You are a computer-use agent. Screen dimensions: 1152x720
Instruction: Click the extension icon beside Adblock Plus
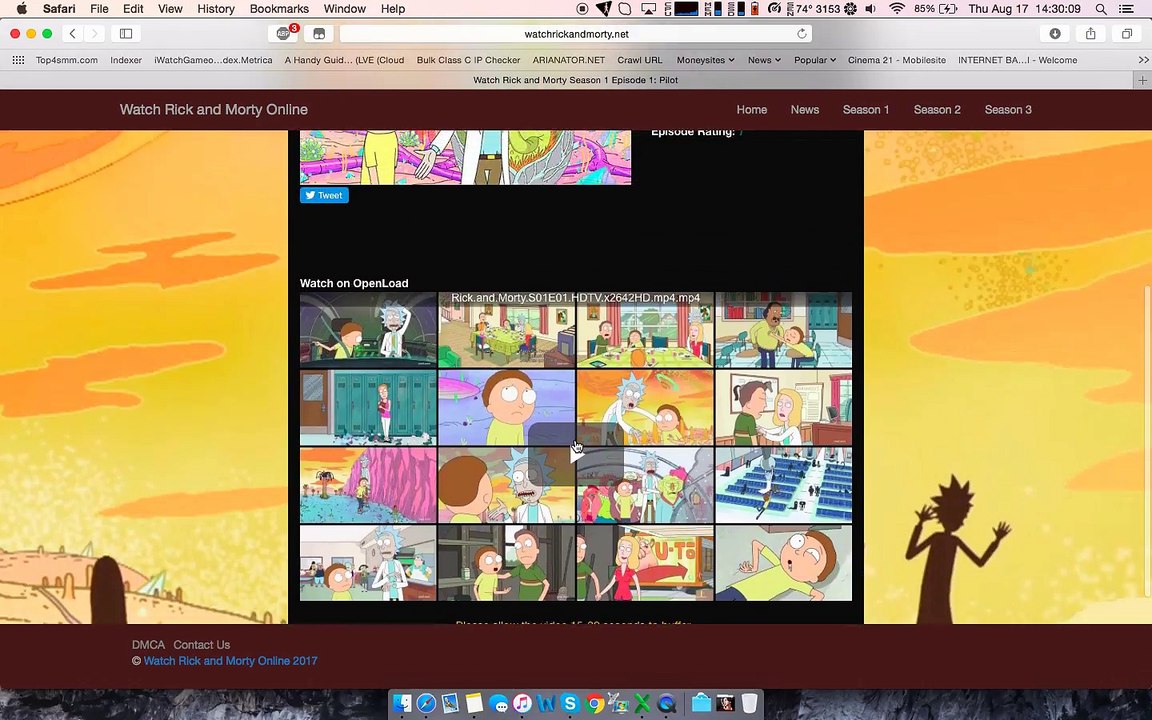click(319, 33)
